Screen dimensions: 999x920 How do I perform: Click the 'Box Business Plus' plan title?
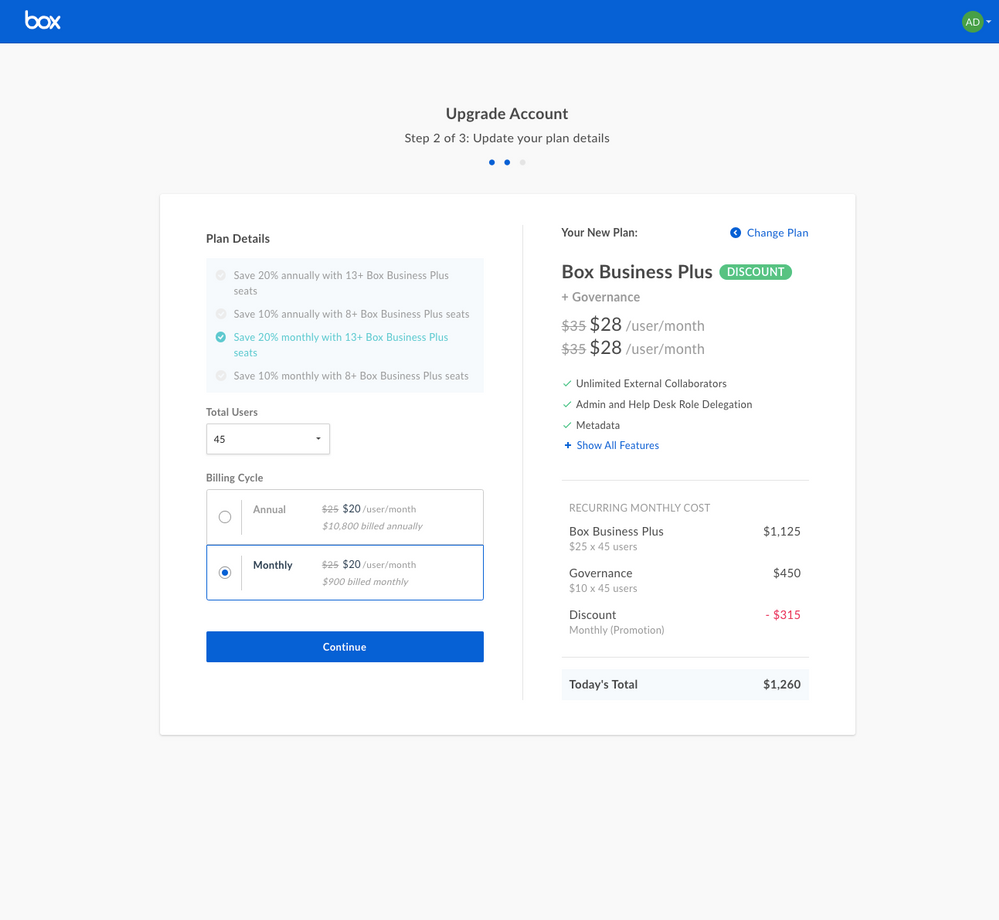637,272
